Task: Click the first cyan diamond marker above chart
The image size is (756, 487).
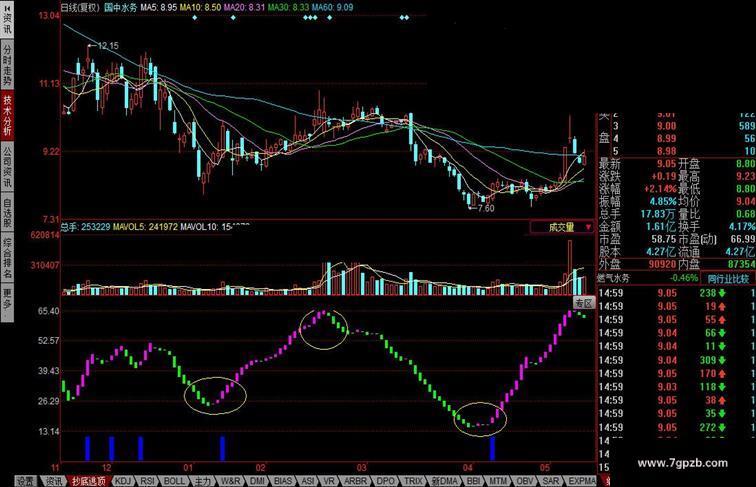Action: coord(194,17)
